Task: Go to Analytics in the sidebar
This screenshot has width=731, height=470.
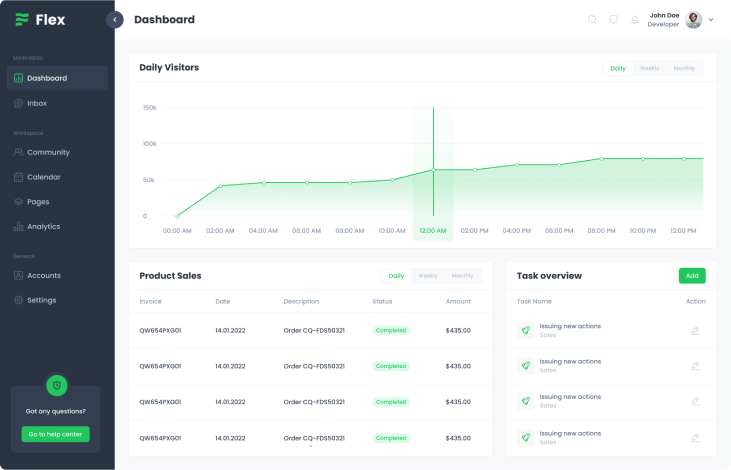Action: coord(43,226)
